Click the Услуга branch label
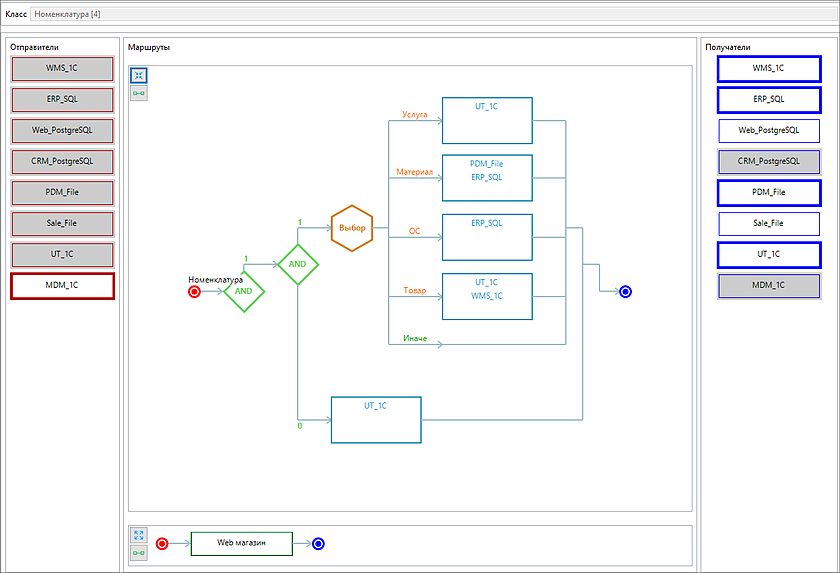The width and height of the screenshot is (840, 573). pyautogui.click(x=414, y=115)
